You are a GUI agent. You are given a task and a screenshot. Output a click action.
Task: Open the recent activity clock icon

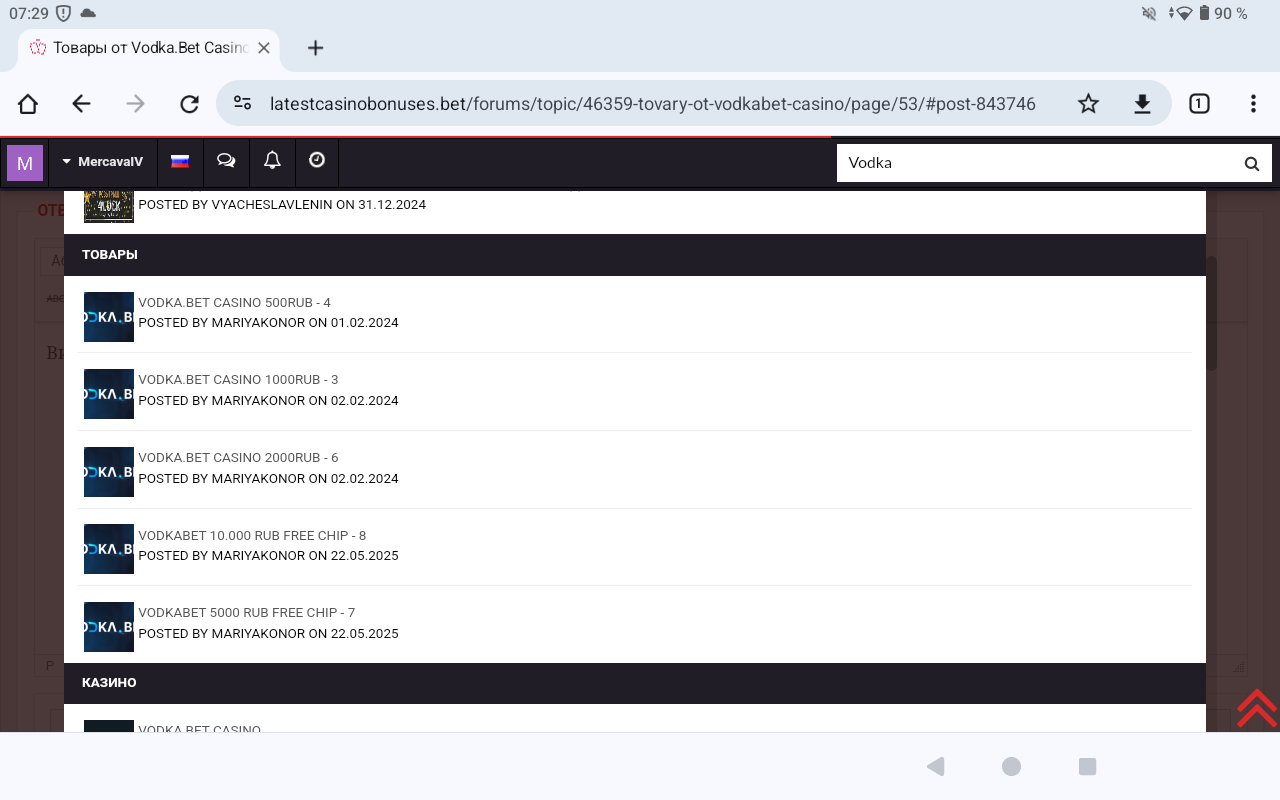click(x=317, y=161)
